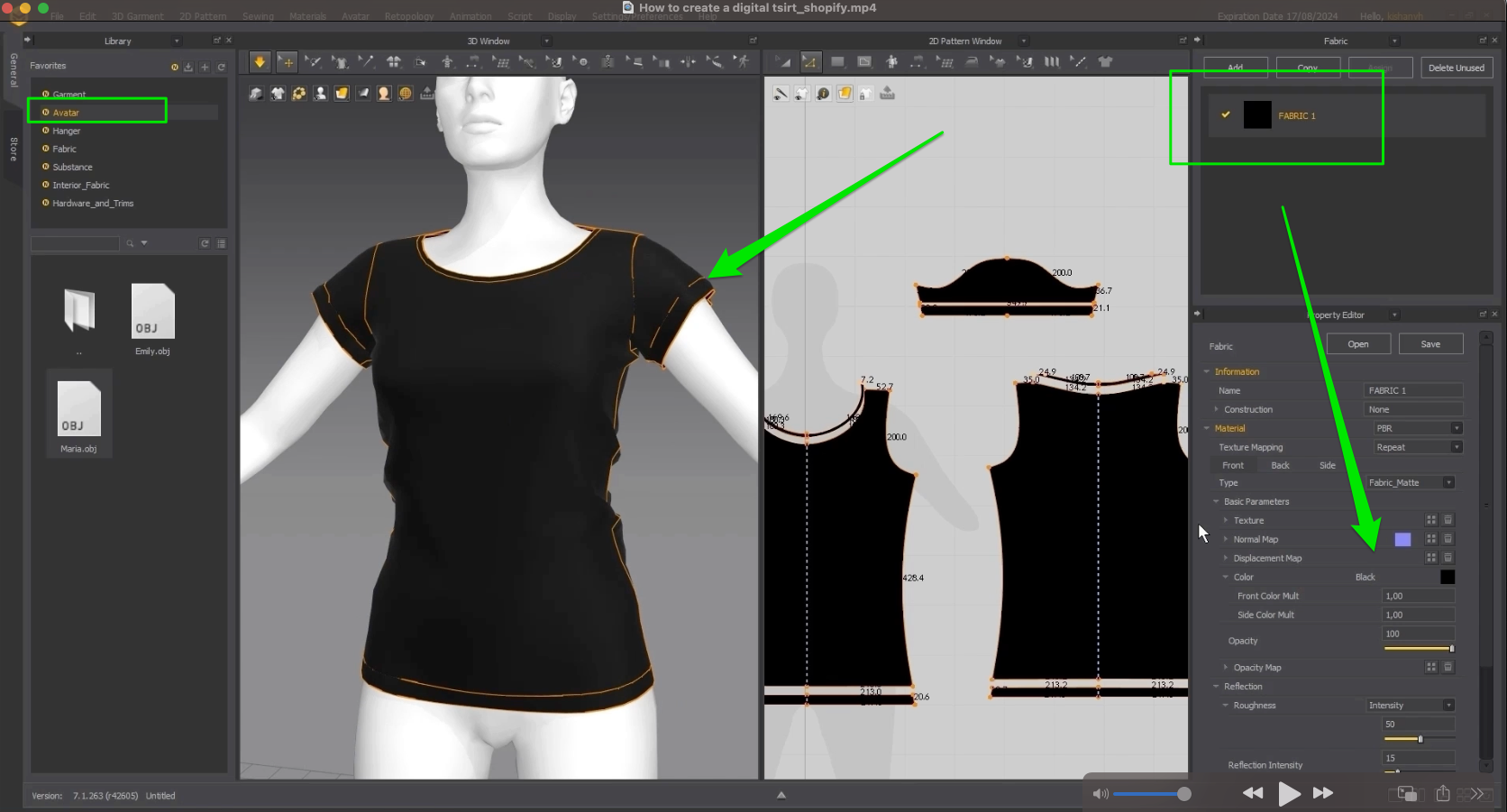Toggle the FABRIC 1 checkmark
Viewport: 1507px width, 812px height.
point(1226,114)
